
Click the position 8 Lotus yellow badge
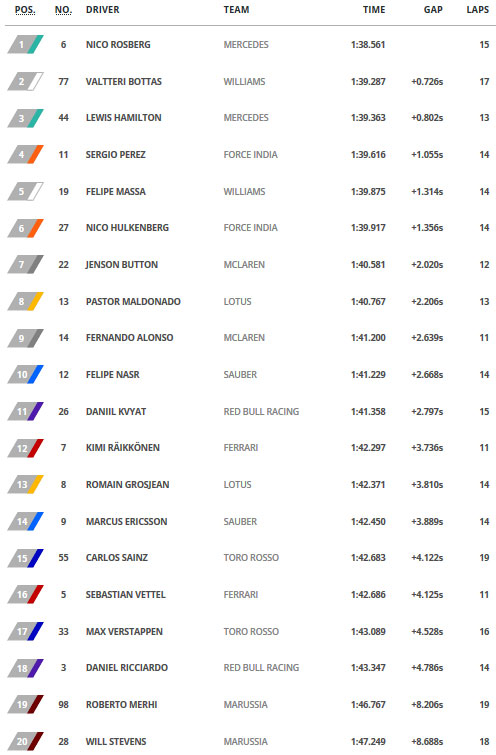pos(26,301)
